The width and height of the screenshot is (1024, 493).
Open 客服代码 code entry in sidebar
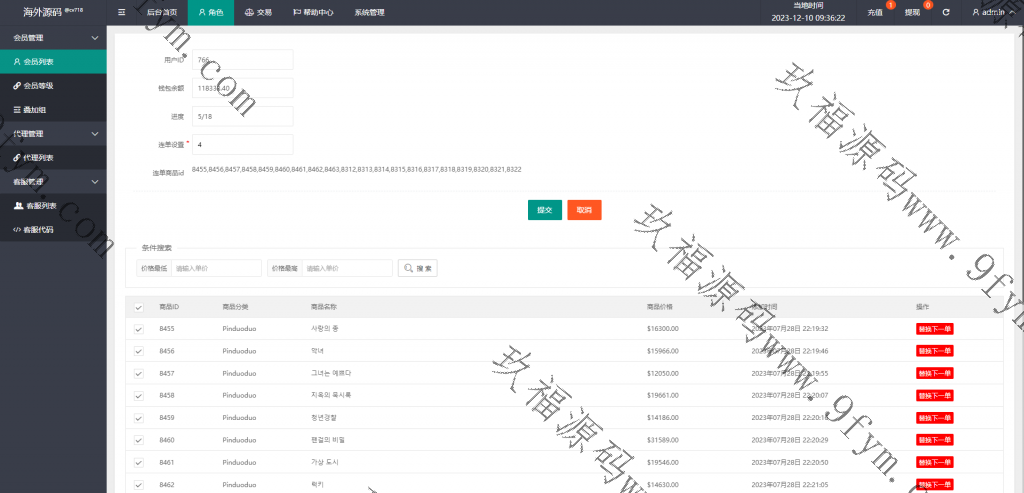38,230
